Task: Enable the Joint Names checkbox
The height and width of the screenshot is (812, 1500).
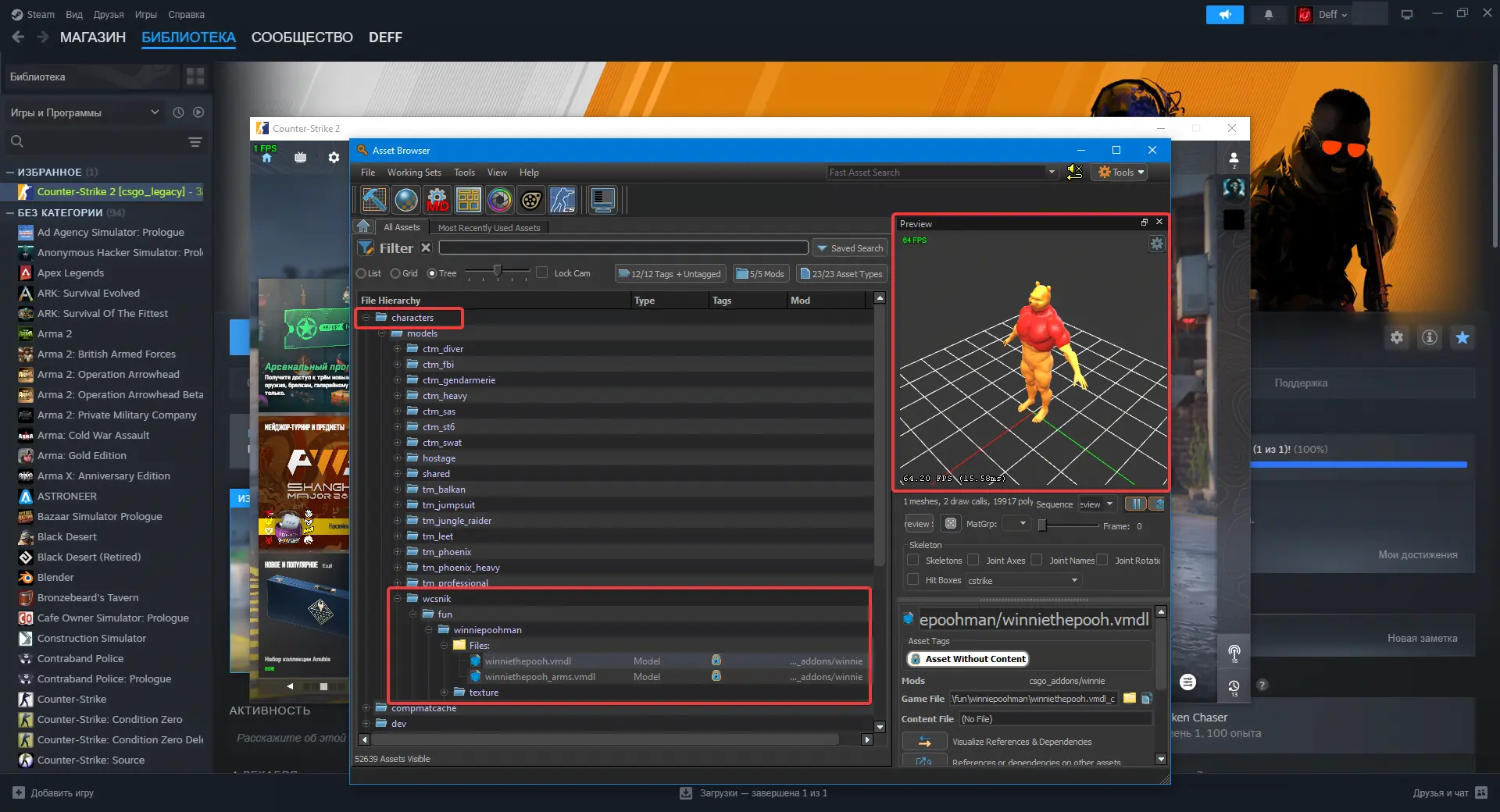Action: [1037, 560]
